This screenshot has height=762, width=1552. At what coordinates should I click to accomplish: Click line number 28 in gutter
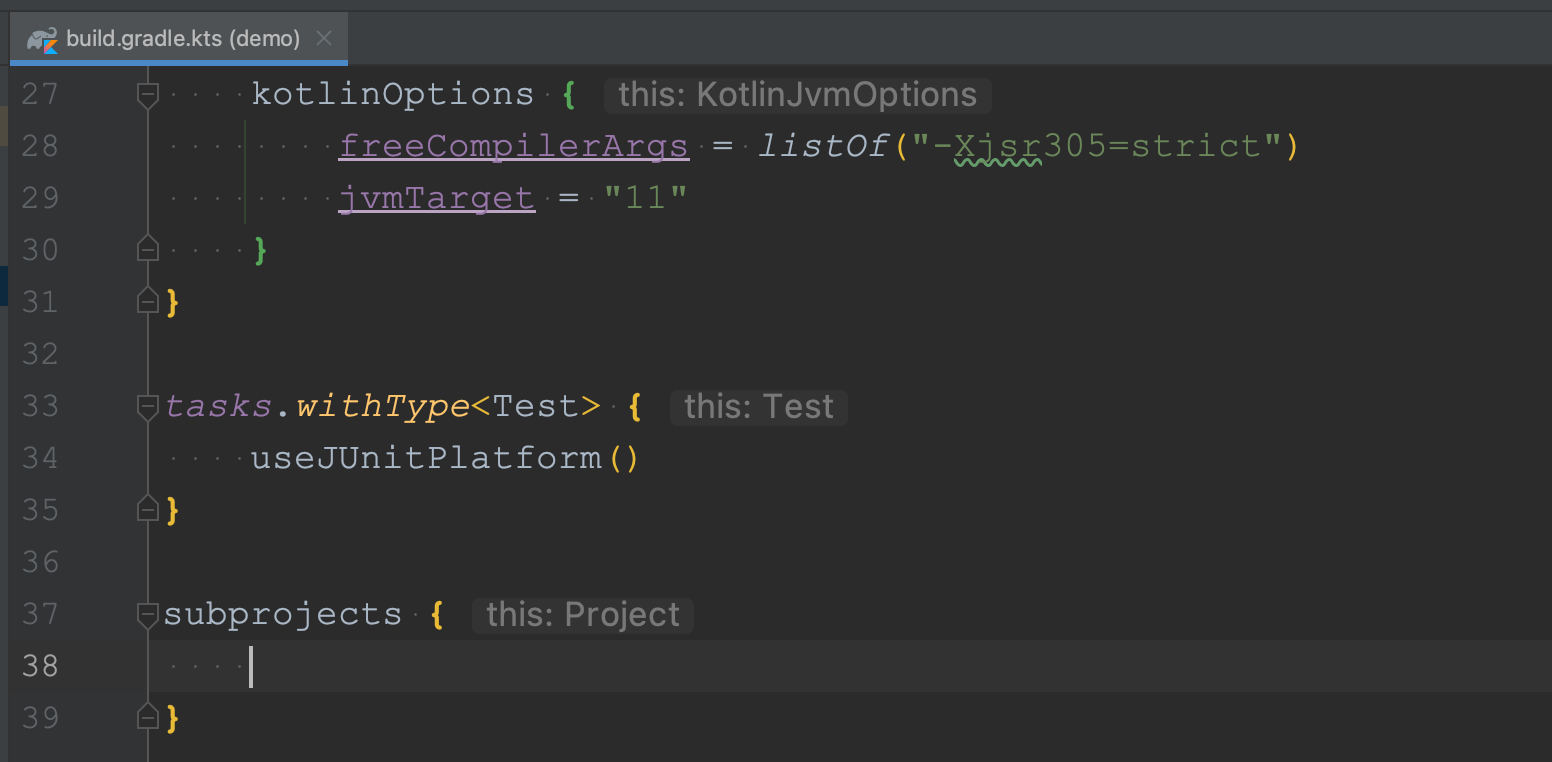(x=40, y=146)
